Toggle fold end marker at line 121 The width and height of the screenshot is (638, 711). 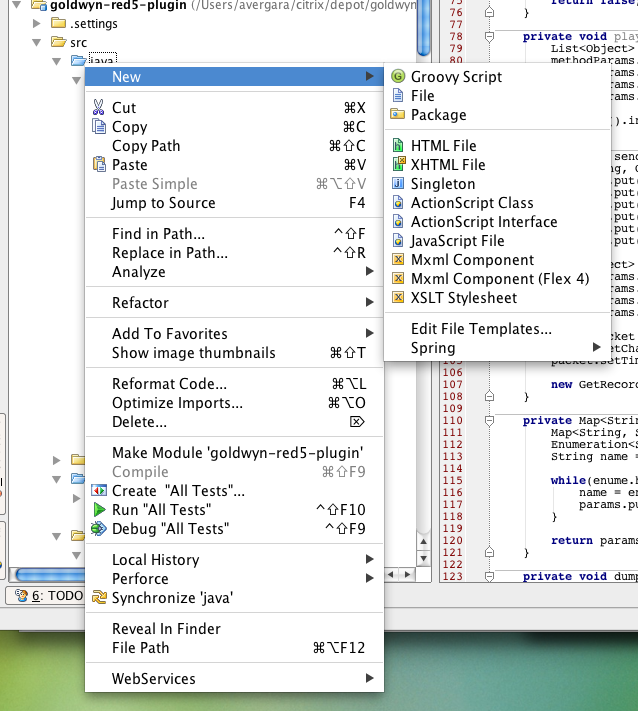489,552
